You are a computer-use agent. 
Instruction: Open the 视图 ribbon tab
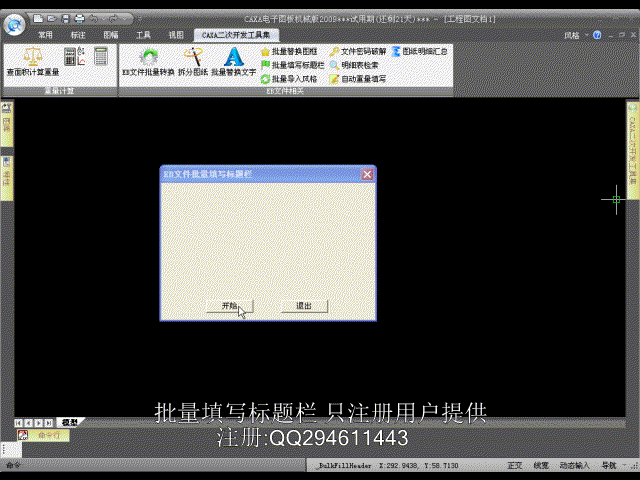tap(176, 35)
